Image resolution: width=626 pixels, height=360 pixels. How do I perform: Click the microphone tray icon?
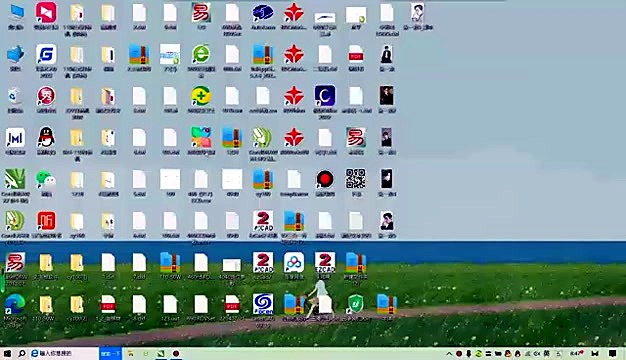click(x=469, y=354)
